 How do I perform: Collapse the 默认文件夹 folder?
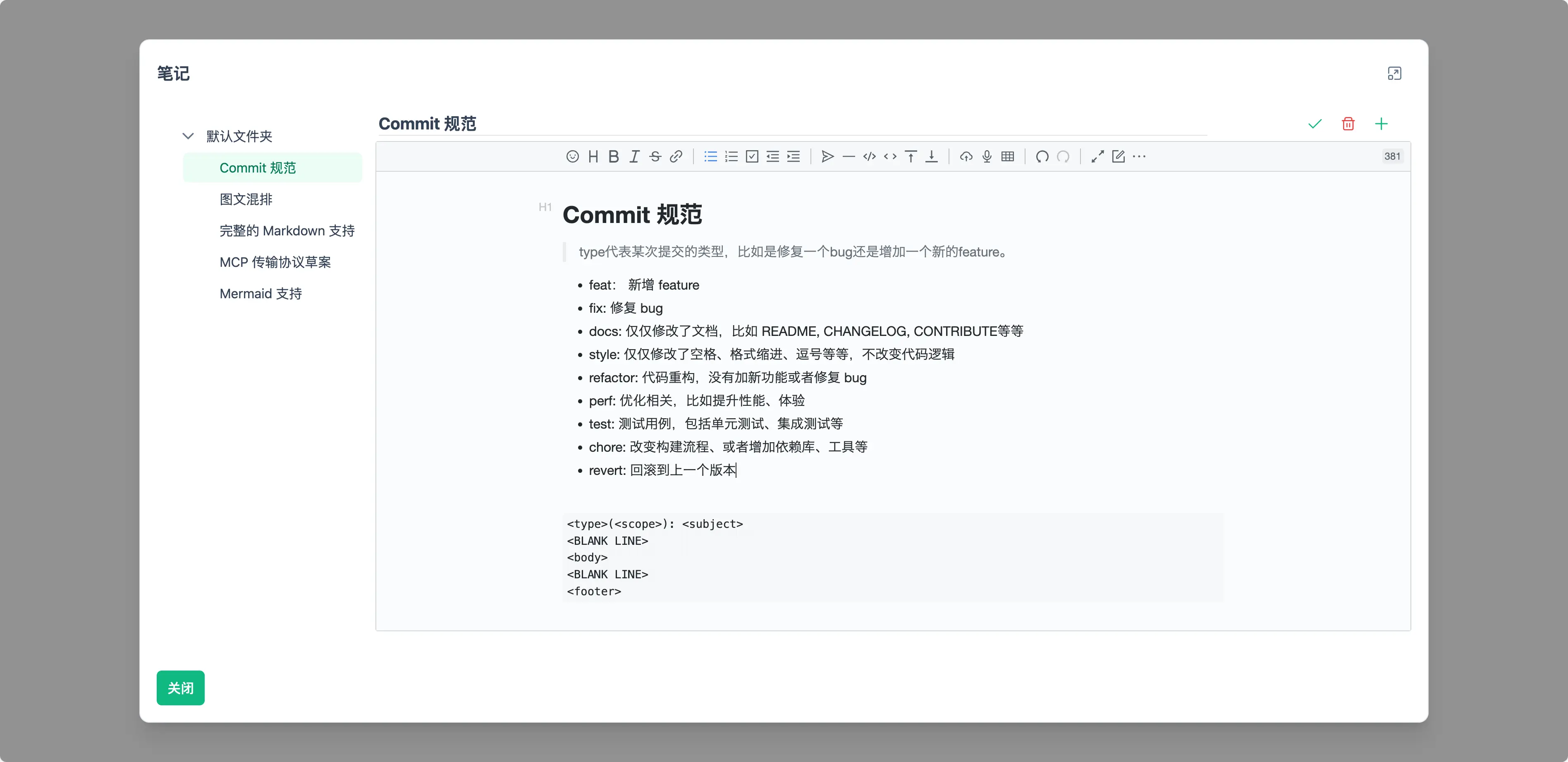pos(188,136)
